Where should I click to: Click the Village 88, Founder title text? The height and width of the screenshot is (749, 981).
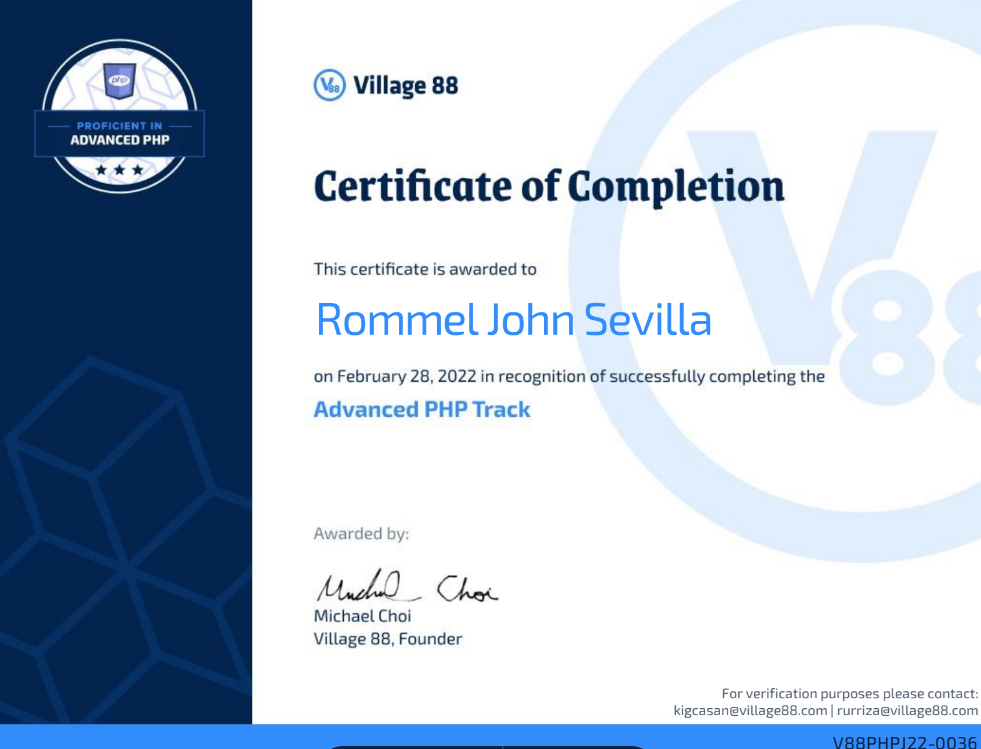pyautogui.click(x=388, y=639)
